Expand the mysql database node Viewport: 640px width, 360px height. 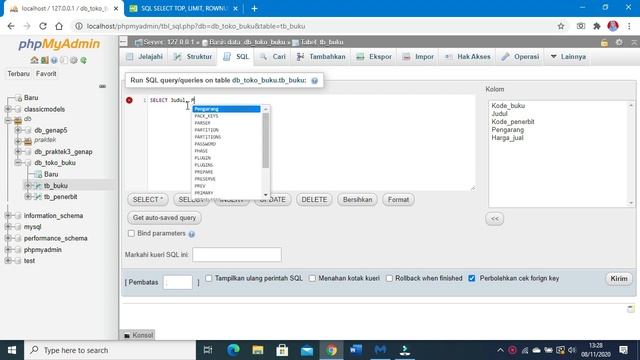(x=8, y=227)
